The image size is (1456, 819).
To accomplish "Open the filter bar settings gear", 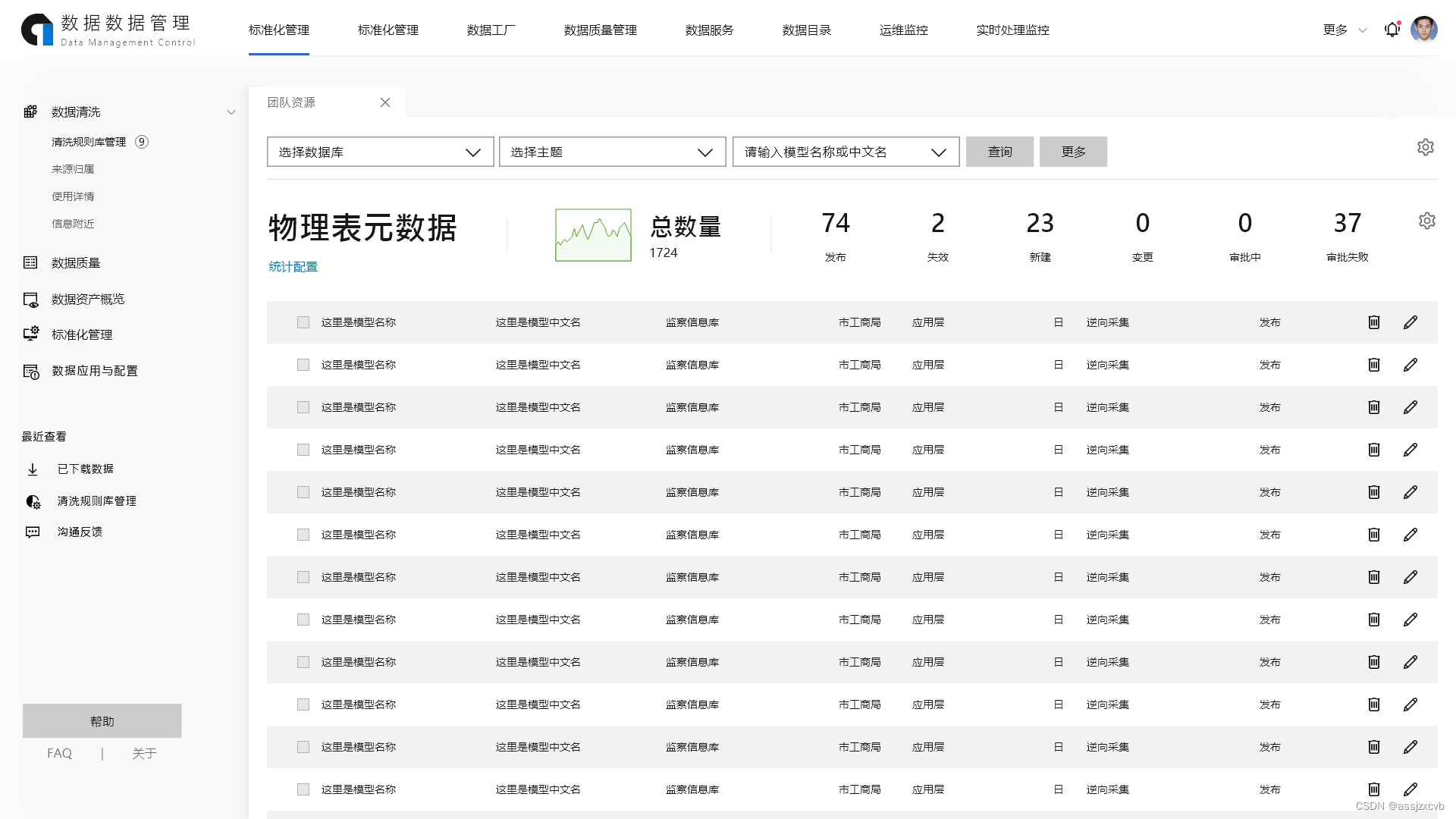I will click(1426, 147).
